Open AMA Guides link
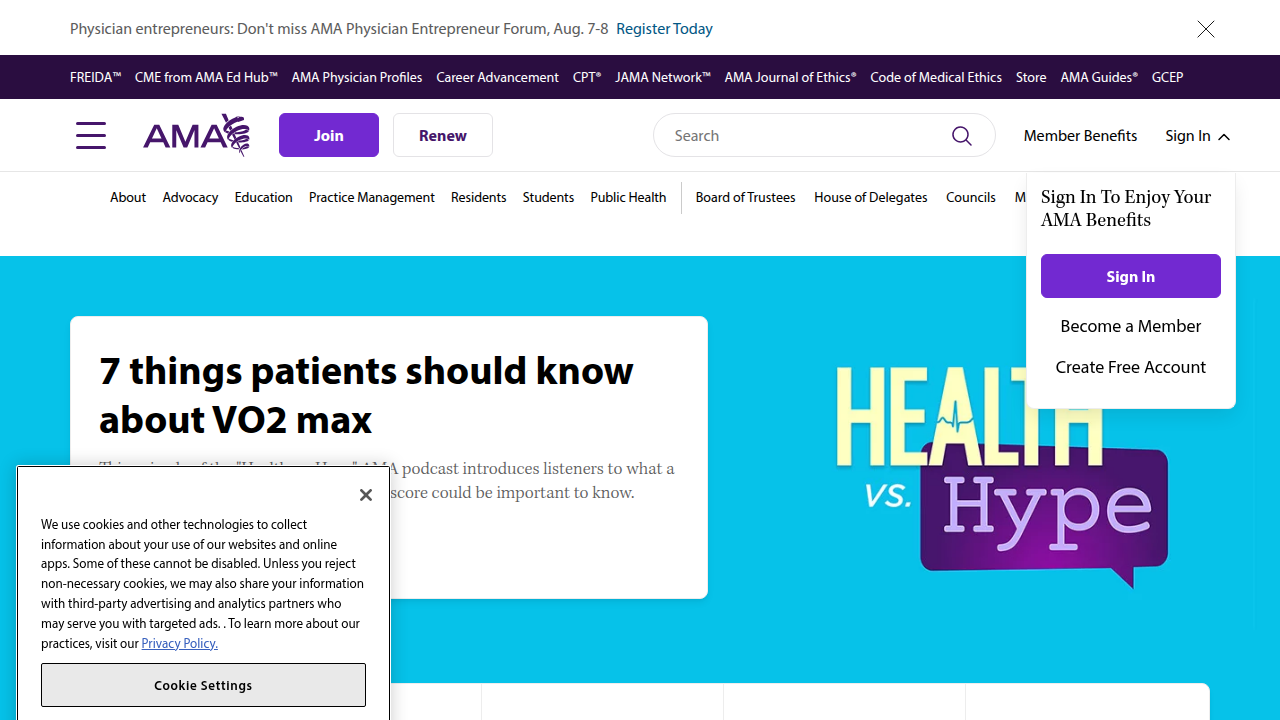This screenshot has height=720, width=1280. point(1099,77)
